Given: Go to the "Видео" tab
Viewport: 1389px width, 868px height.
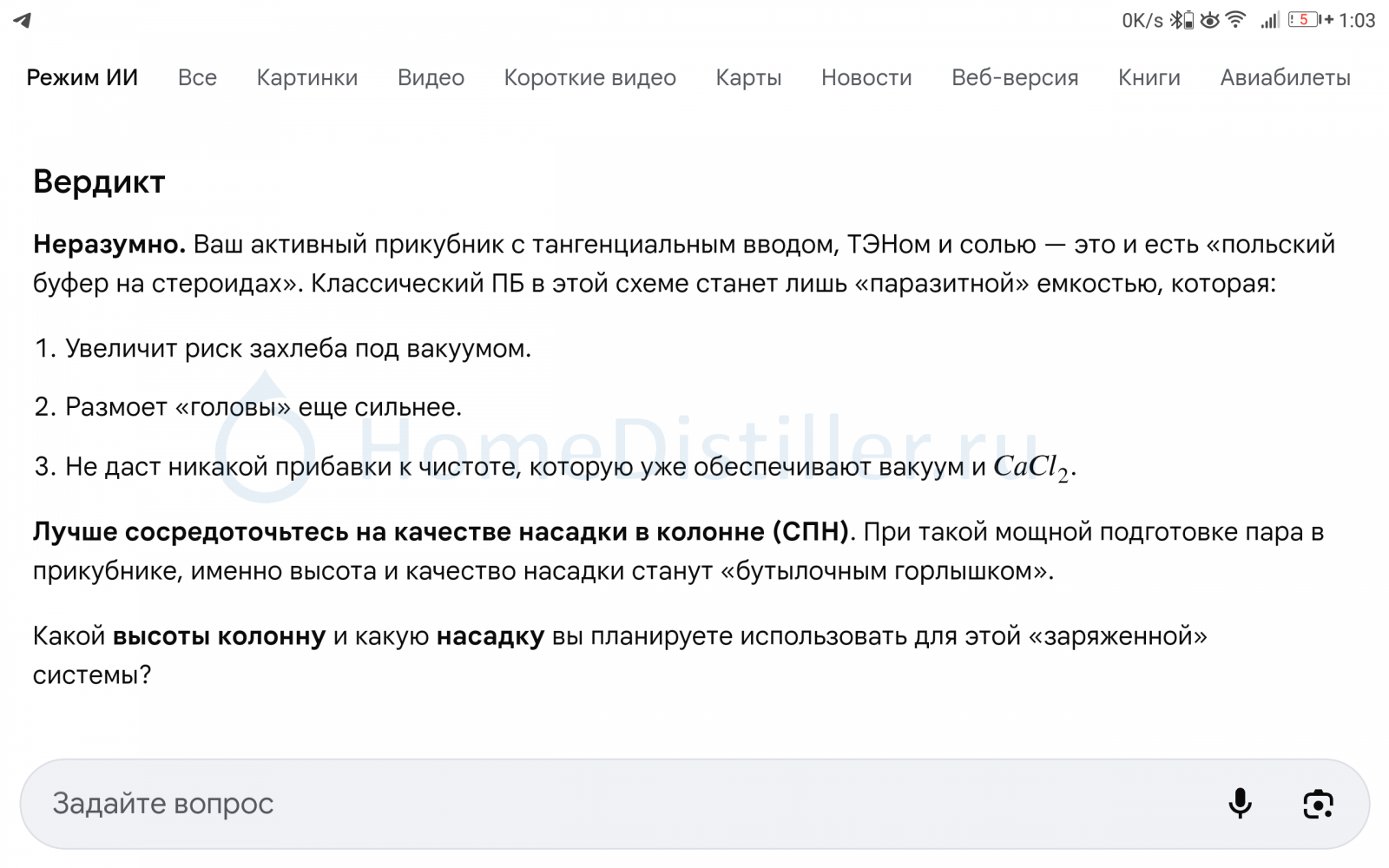Looking at the screenshot, I should [x=431, y=78].
